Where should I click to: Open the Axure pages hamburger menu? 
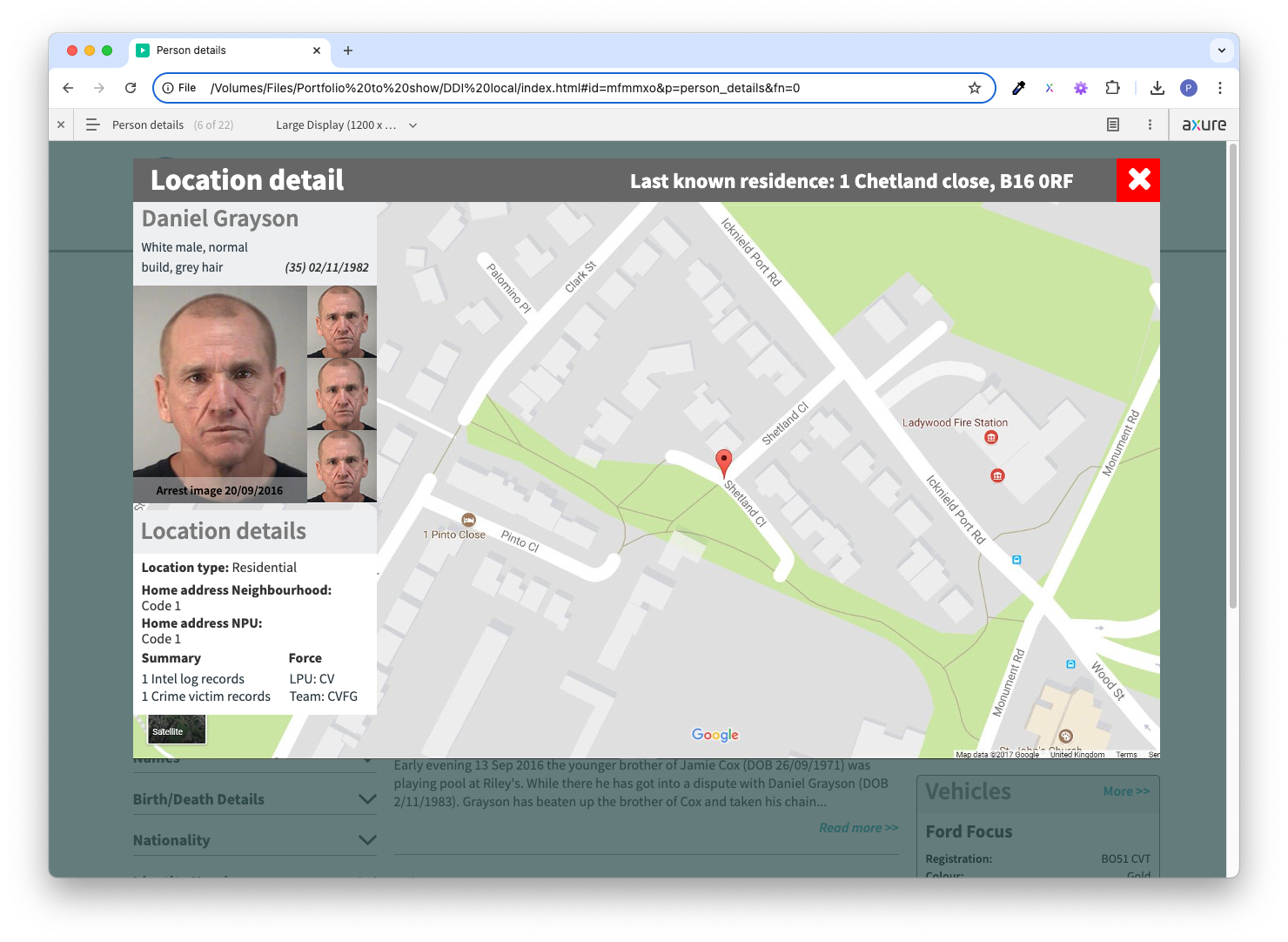93,124
